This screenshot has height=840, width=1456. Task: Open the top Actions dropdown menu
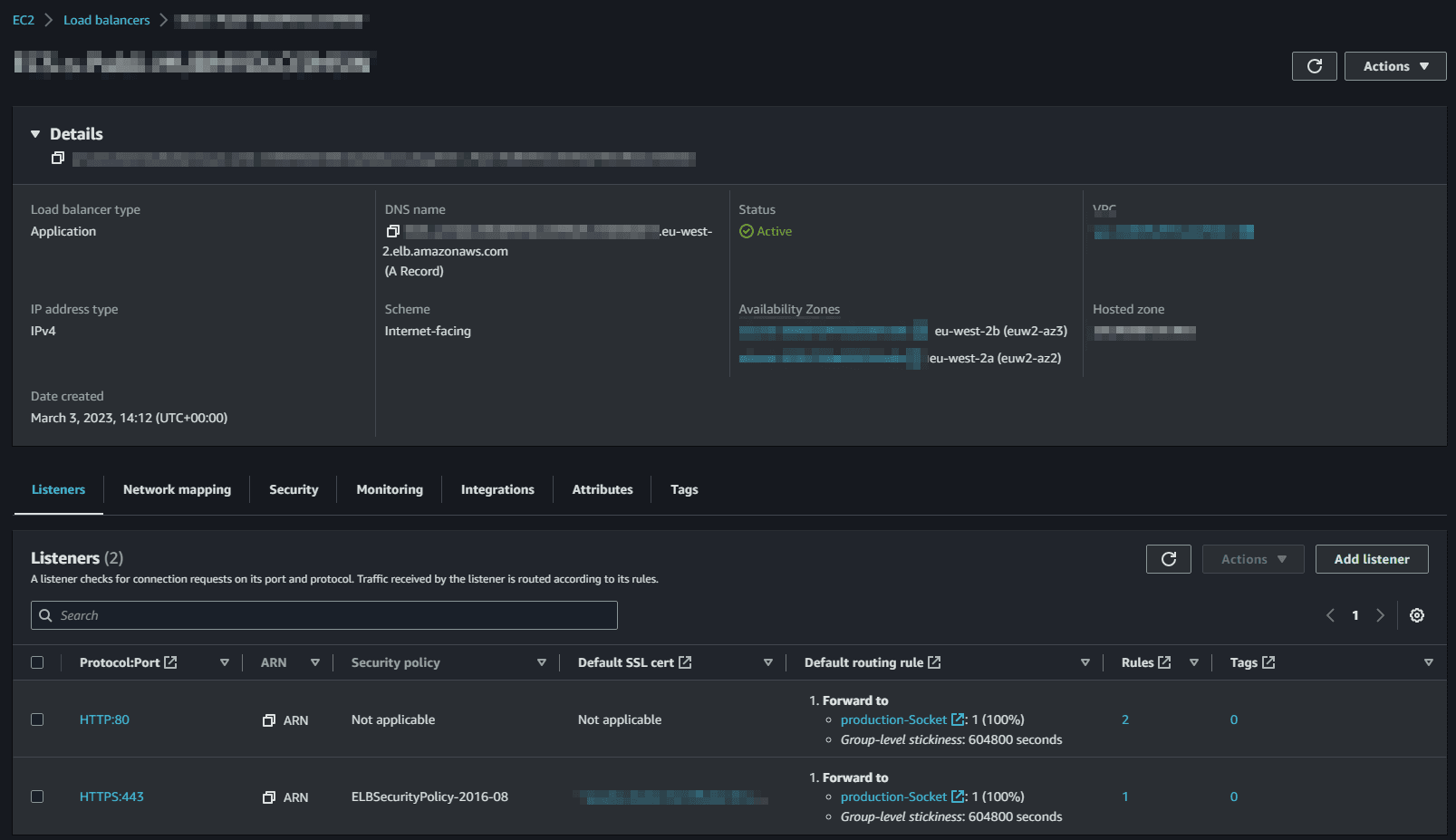[1394, 66]
